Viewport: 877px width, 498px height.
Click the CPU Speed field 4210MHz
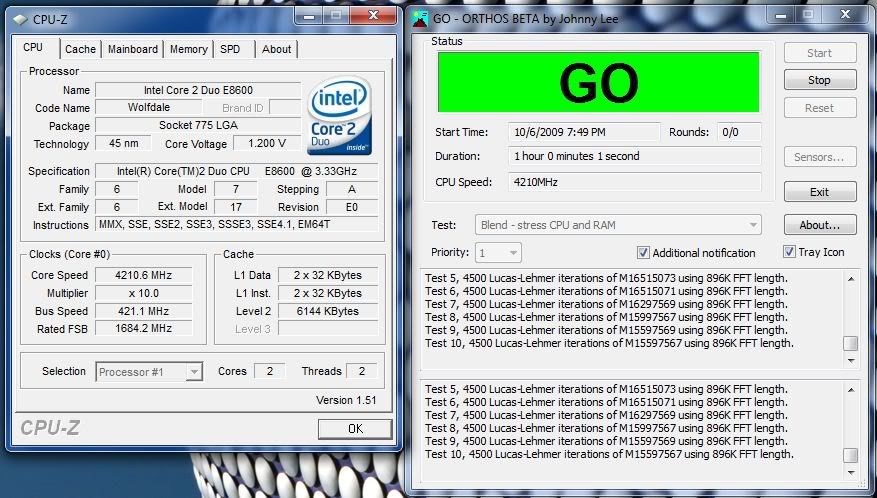634,182
